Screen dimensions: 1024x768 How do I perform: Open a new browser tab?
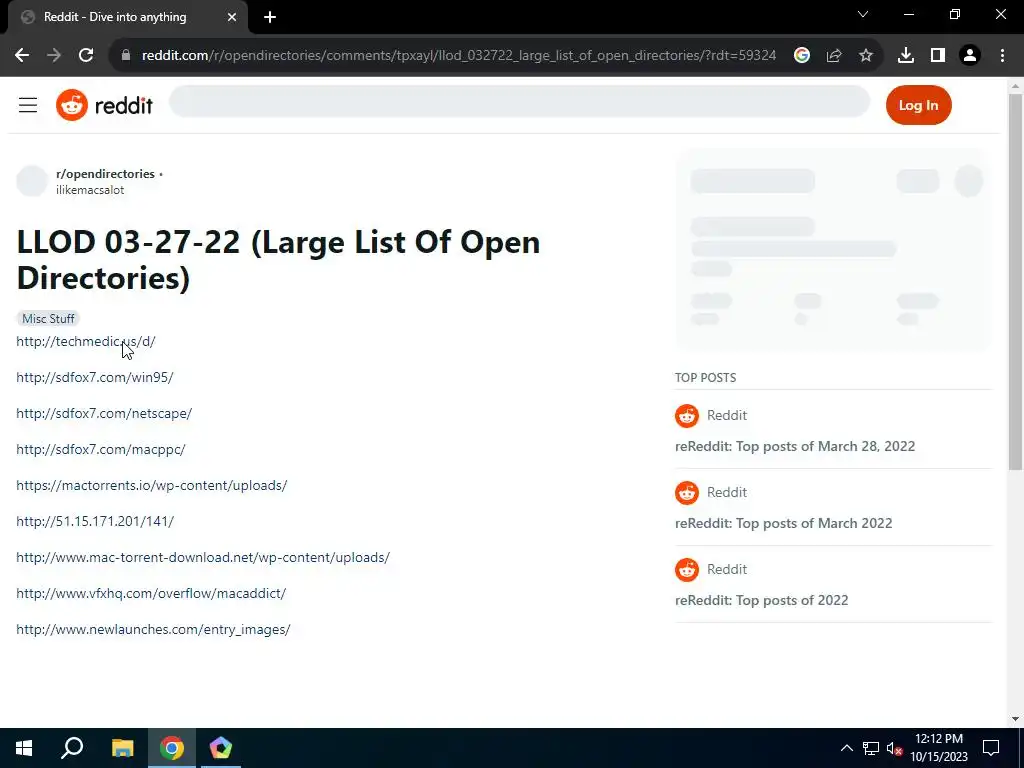click(x=270, y=17)
